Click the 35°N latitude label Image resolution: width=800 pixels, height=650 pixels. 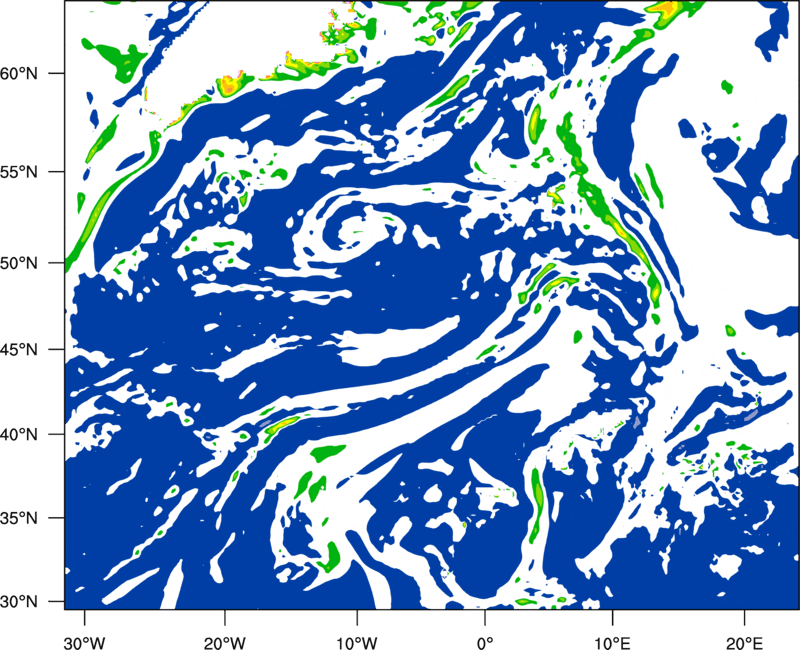coord(19,518)
